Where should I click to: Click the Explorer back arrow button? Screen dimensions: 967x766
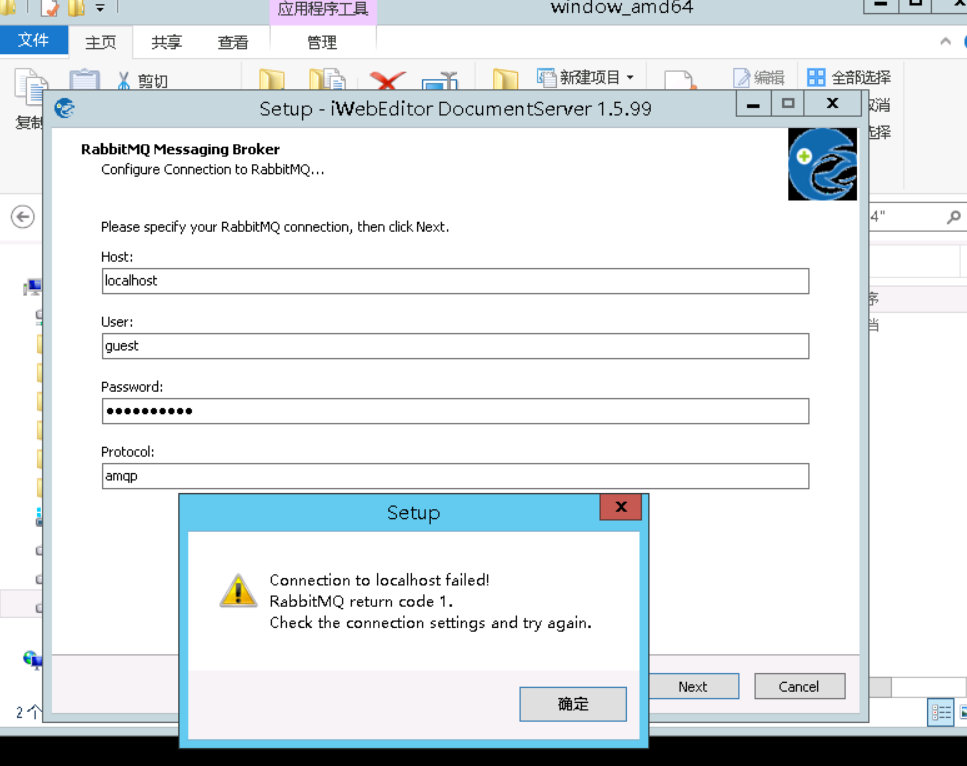pos(23,217)
